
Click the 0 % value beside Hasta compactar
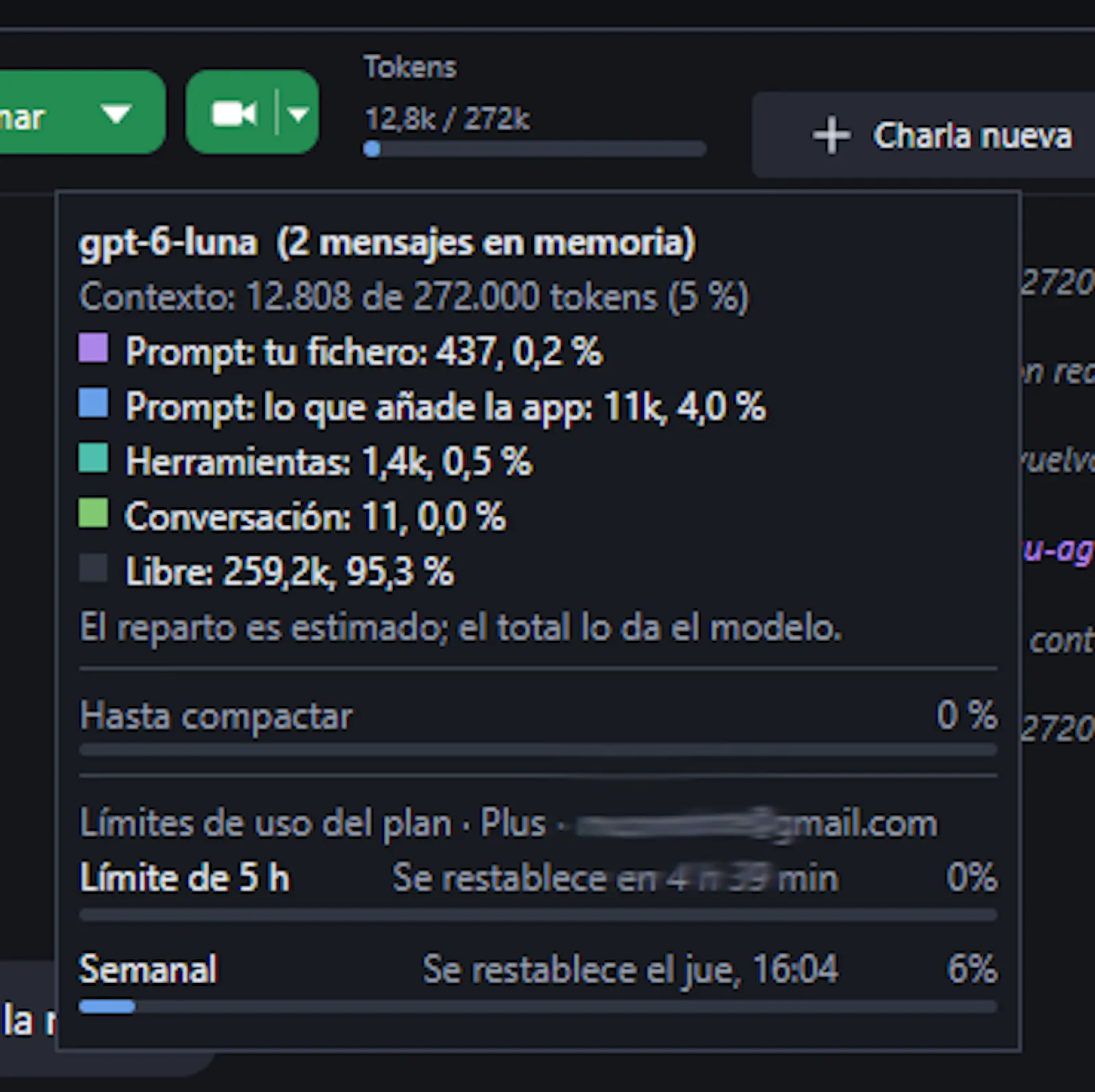tap(967, 716)
